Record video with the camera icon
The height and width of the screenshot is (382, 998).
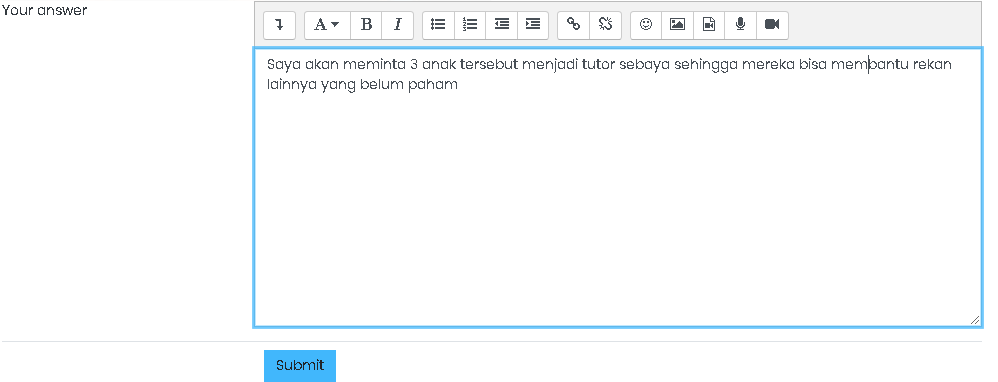(772, 25)
